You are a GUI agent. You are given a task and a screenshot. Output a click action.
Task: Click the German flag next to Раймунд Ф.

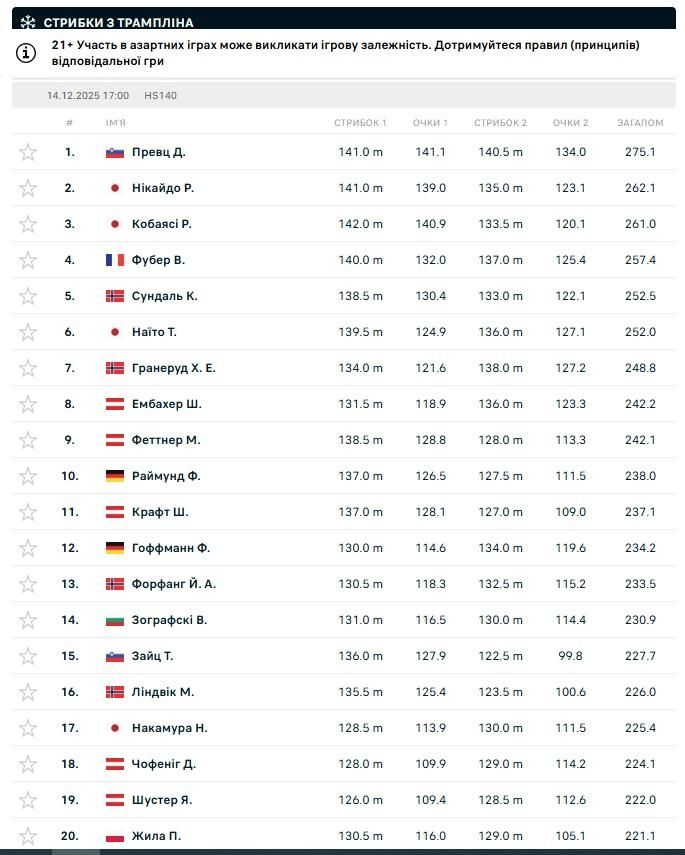[x=115, y=476]
